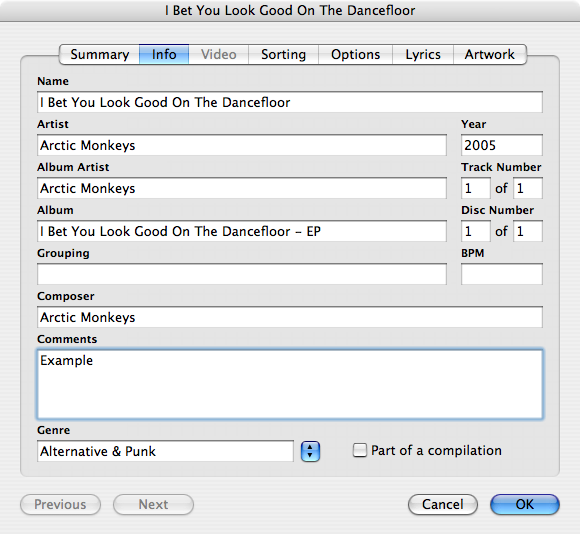The image size is (580, 534).
Task: Select the Info tab
Action: click(x=164, y=54)
